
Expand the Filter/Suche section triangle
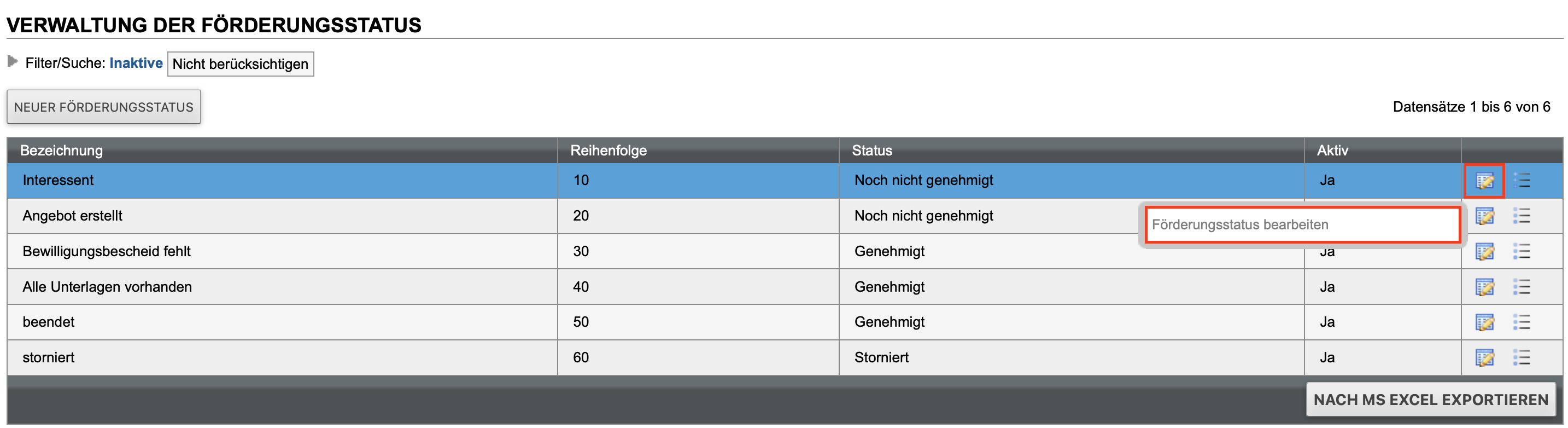(12, 62)
